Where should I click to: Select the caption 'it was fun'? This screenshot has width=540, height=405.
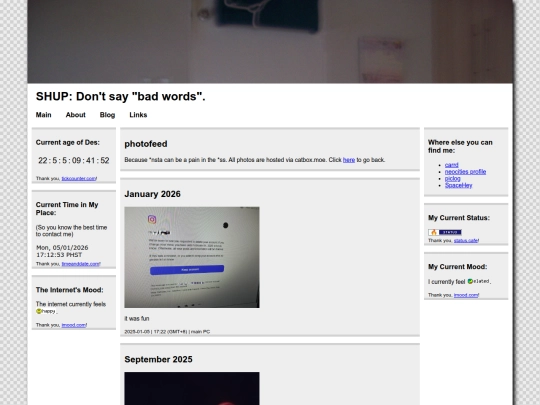click(x=137, y=319)
